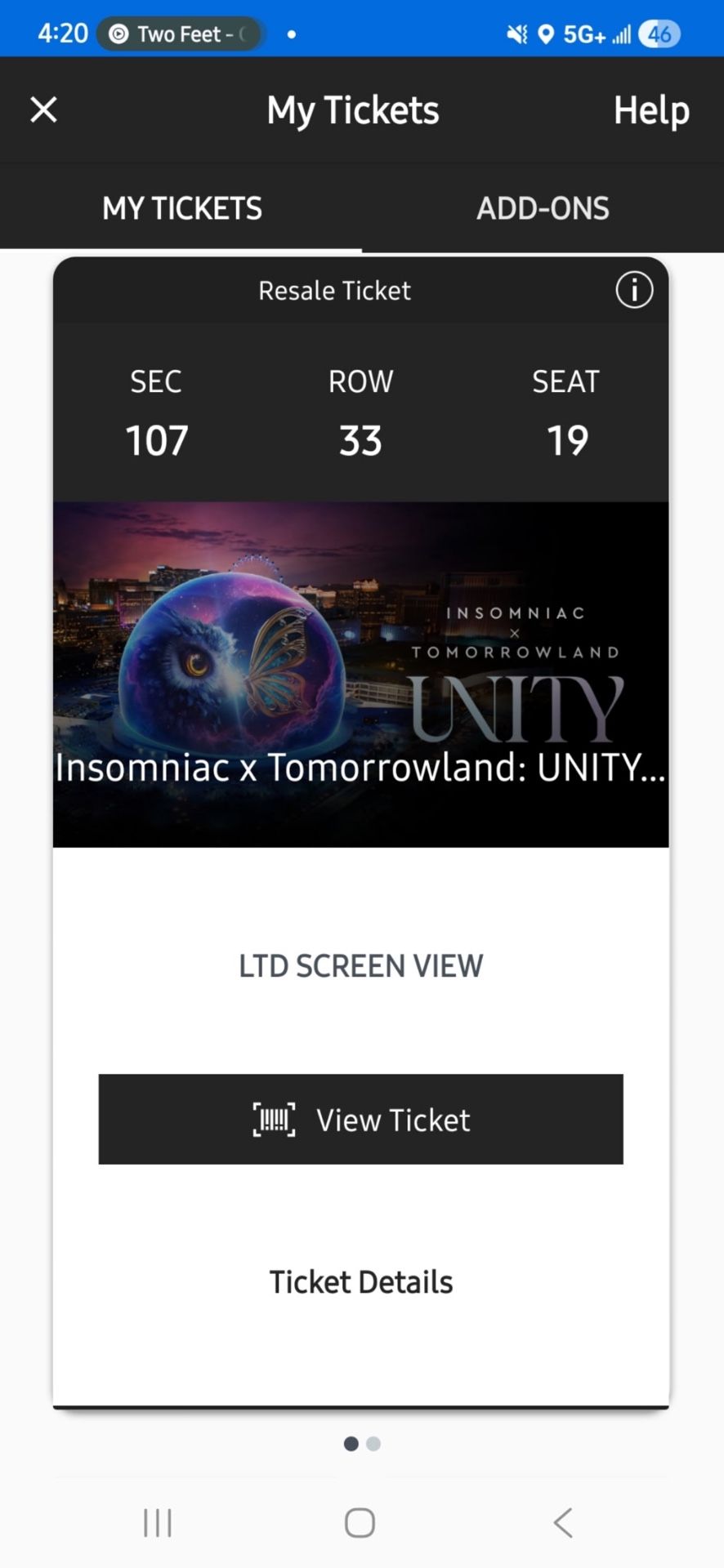The height and width of the screenshot is (1568, 724).
Task: Tap the Android home button icon
Action: [x=360, y=1523]
